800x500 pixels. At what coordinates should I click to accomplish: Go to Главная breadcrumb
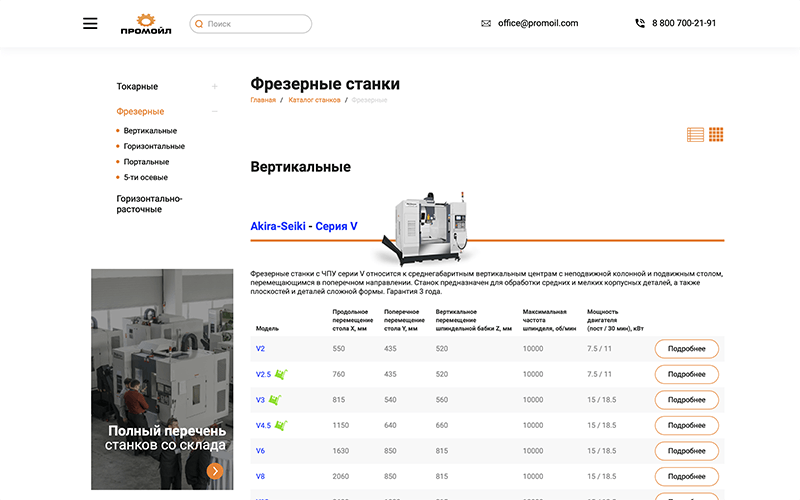(x=263, y=100)
